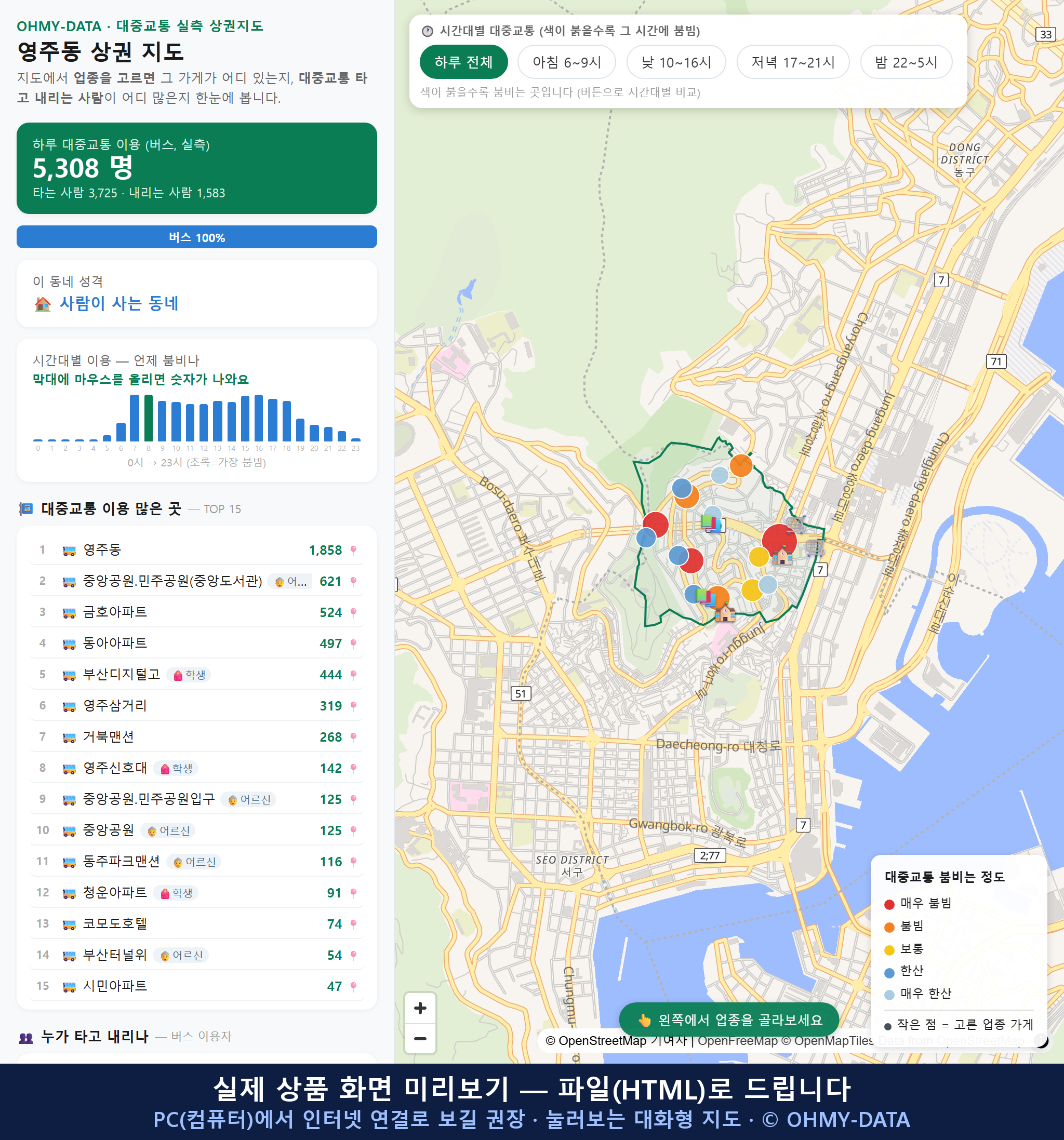The width and height of the screenshot is (1064, 1140).
Task: Click the 왼쪽에서 업종을 골라보세요 banner
Action: [x=729, y=1020]
